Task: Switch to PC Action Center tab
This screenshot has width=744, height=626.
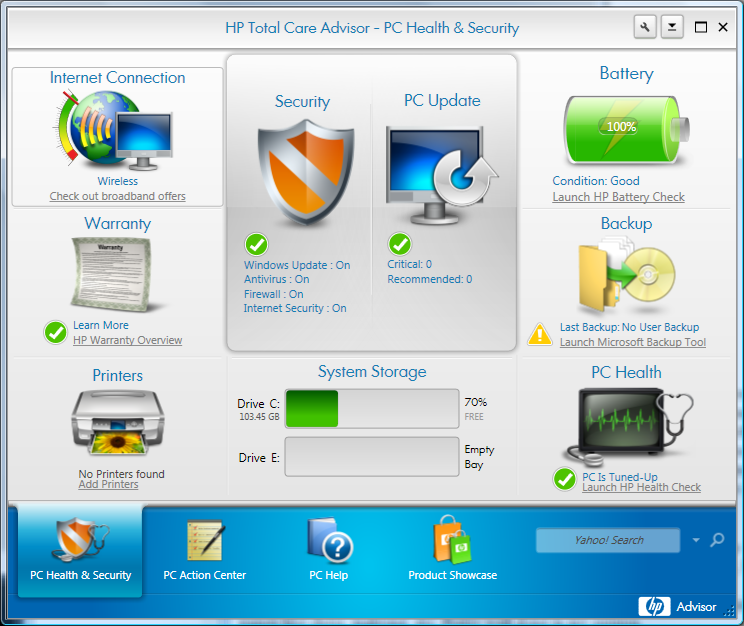Action: (x=205, y=550)
